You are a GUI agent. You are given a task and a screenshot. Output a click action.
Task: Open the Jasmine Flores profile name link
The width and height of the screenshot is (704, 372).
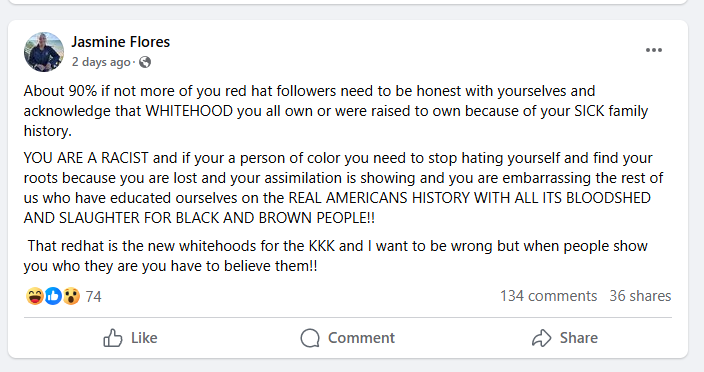120,42
